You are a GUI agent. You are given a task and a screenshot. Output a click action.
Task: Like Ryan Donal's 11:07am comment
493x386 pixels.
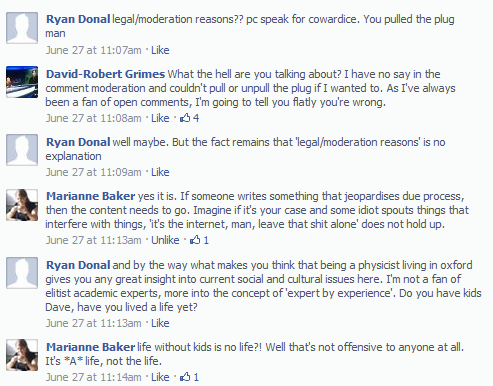pyautogui.click(x=160, y=50)
